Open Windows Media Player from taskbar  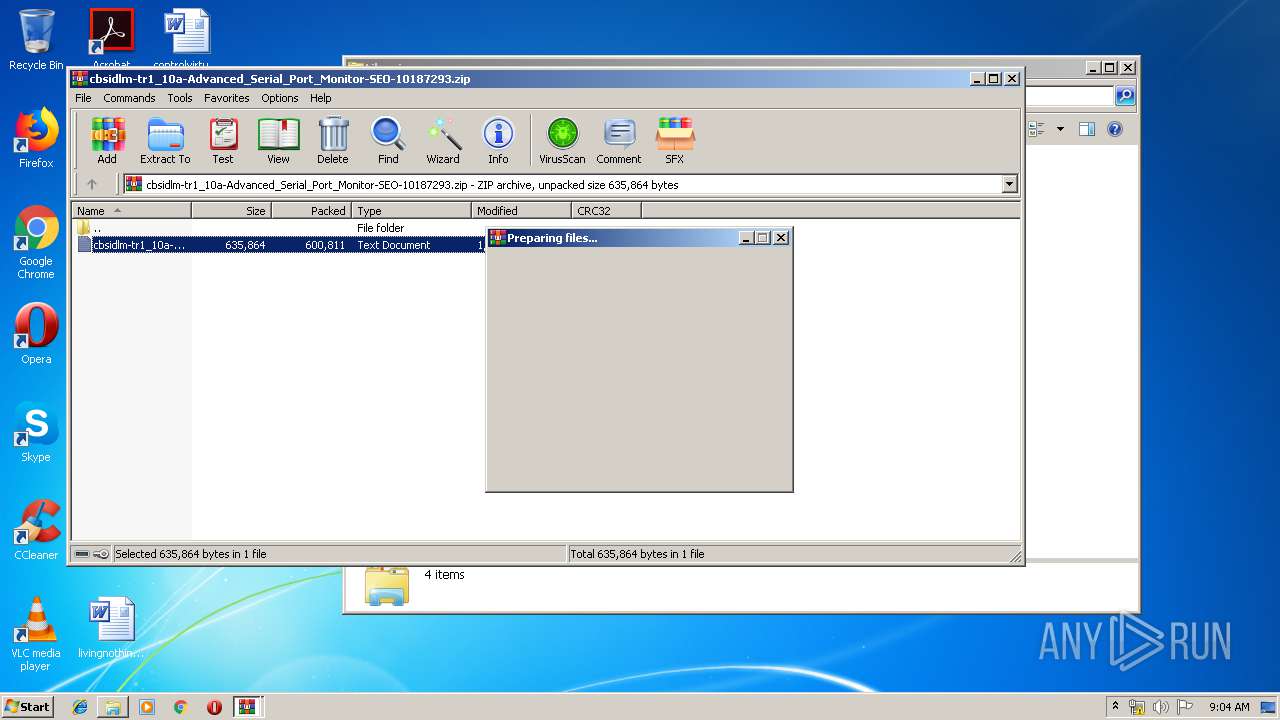click(x=147, y=707)
